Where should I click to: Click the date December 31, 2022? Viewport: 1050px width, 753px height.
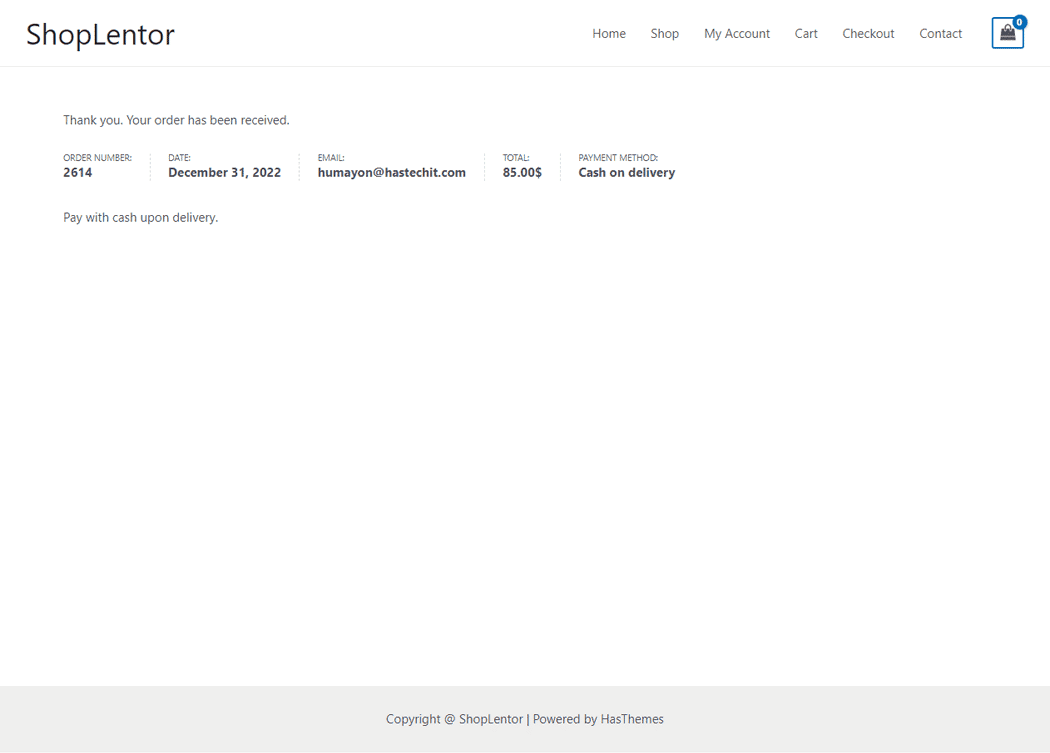coord(224,173)
